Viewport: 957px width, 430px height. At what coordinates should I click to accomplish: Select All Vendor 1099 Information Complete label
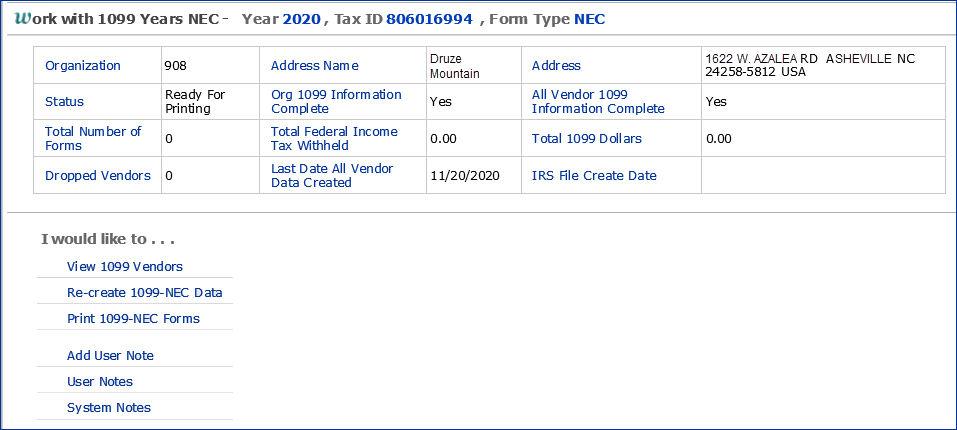[x=597, y=102]
